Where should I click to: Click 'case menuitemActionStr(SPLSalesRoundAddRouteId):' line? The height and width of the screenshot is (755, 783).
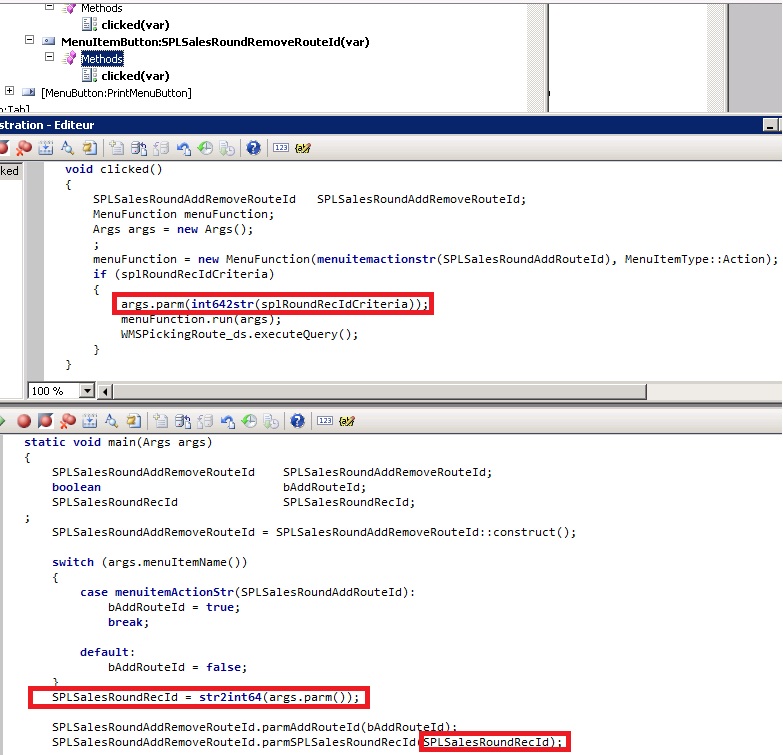point(247,592)
